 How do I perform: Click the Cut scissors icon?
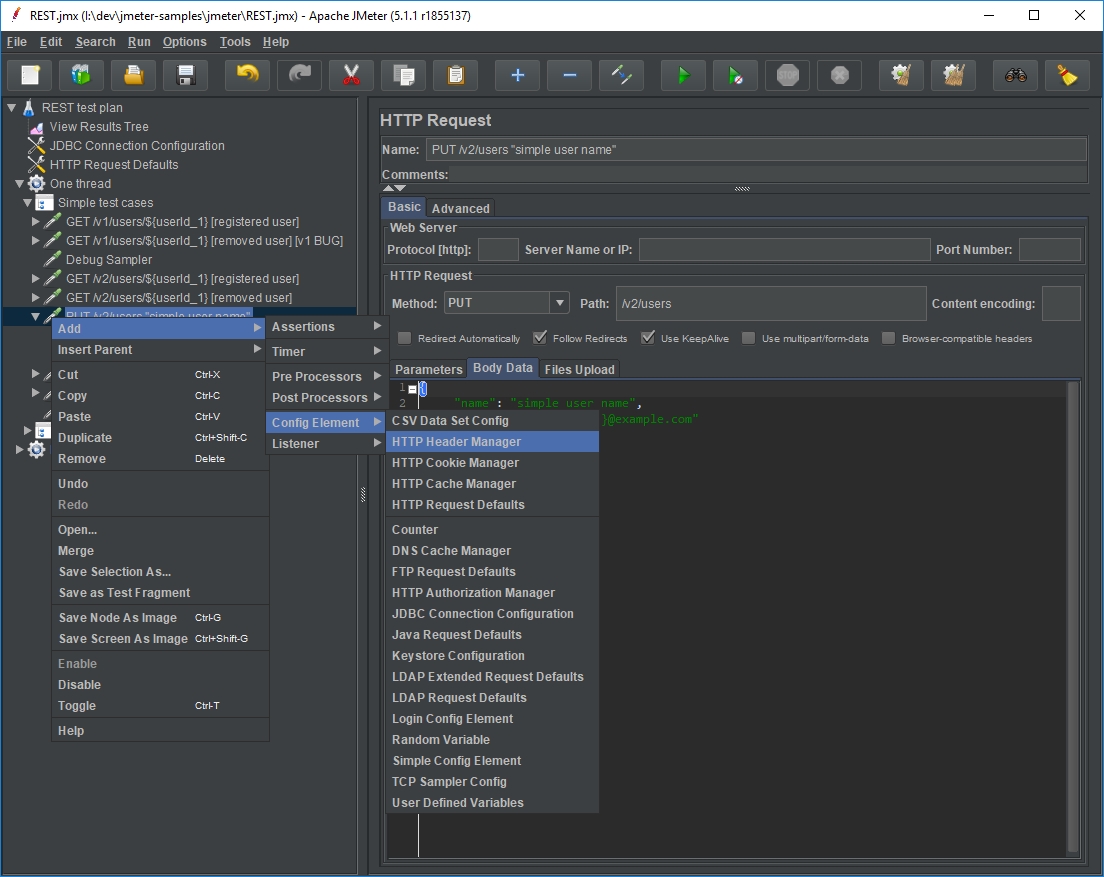click(351, 75)
